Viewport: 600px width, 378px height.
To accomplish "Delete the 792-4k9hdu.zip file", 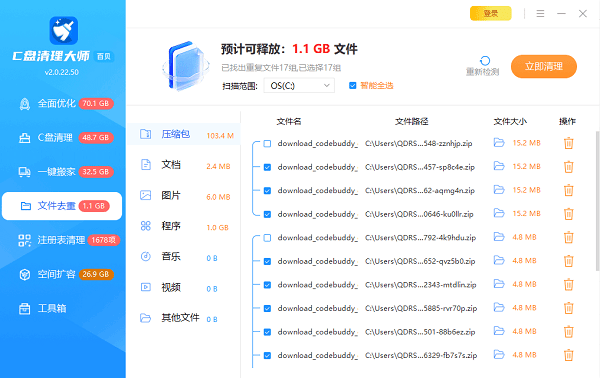I will pos(569,237).
